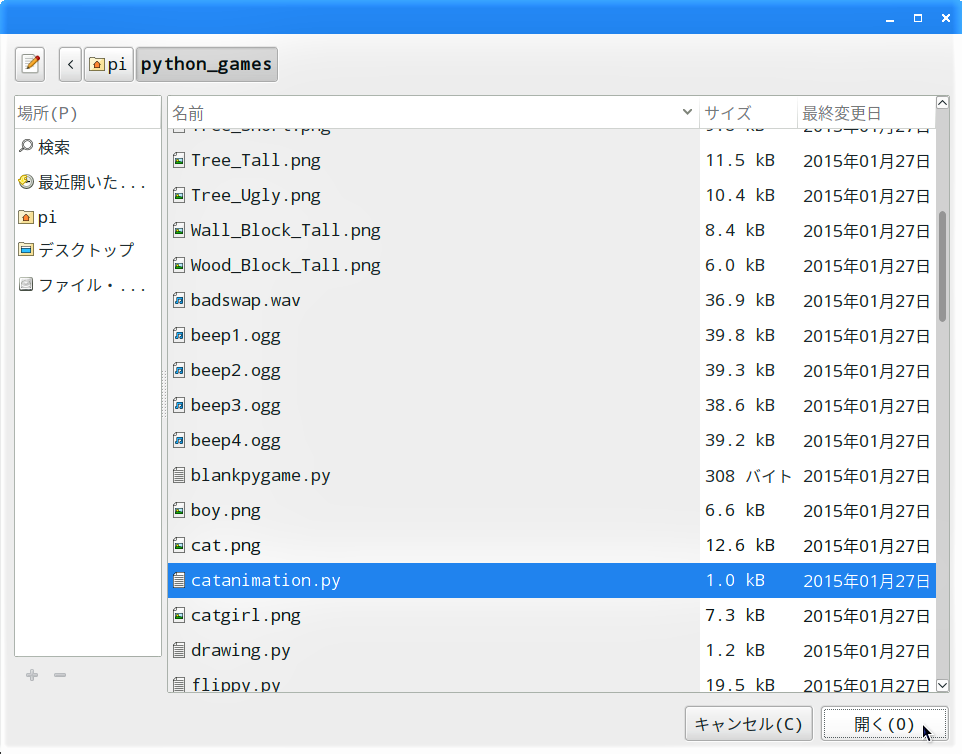962x754 pixels.
Task: Sort by last modified date column
Action: point(866,113)
